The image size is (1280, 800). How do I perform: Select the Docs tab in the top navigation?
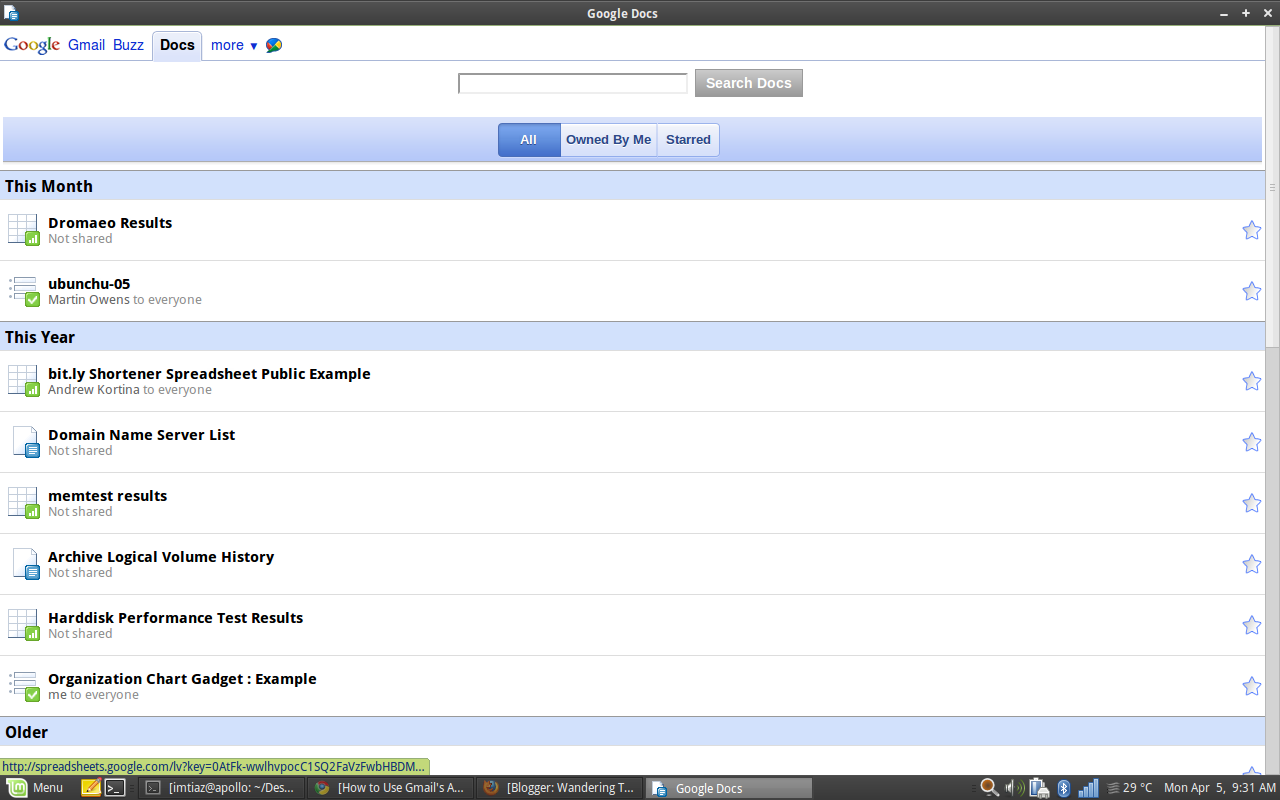pyautogui.click(x=177, y=45)
